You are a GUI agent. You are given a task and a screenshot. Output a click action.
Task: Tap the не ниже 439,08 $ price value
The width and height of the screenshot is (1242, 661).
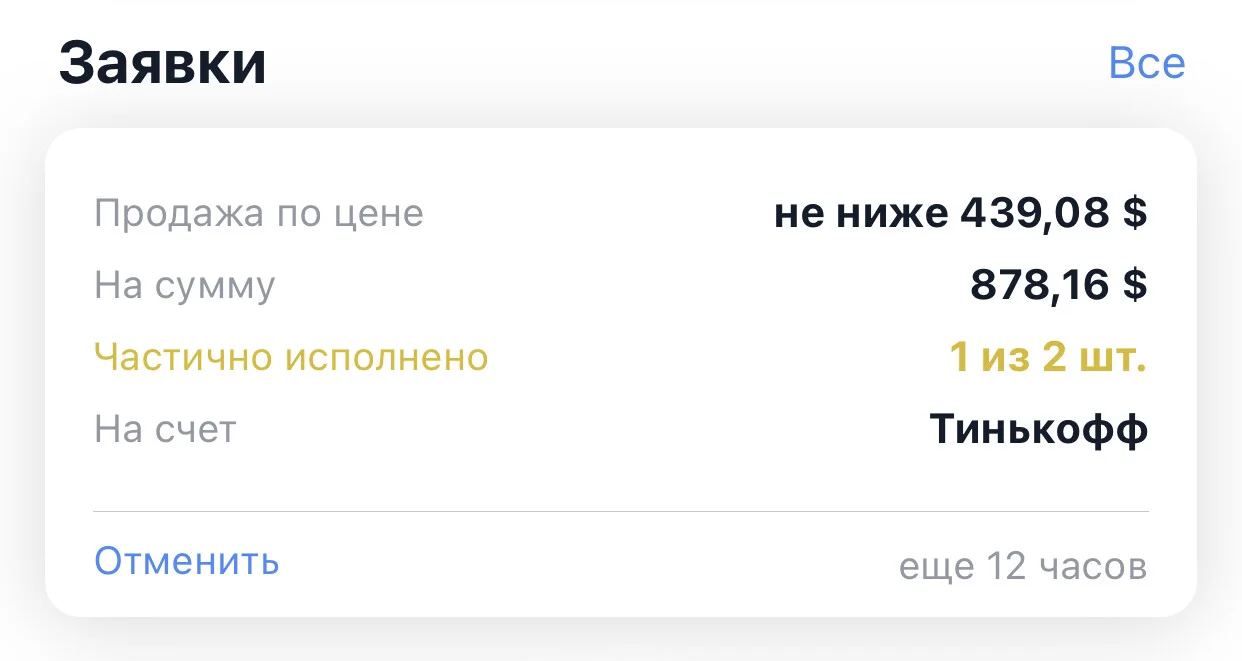[x=960, y=213]
